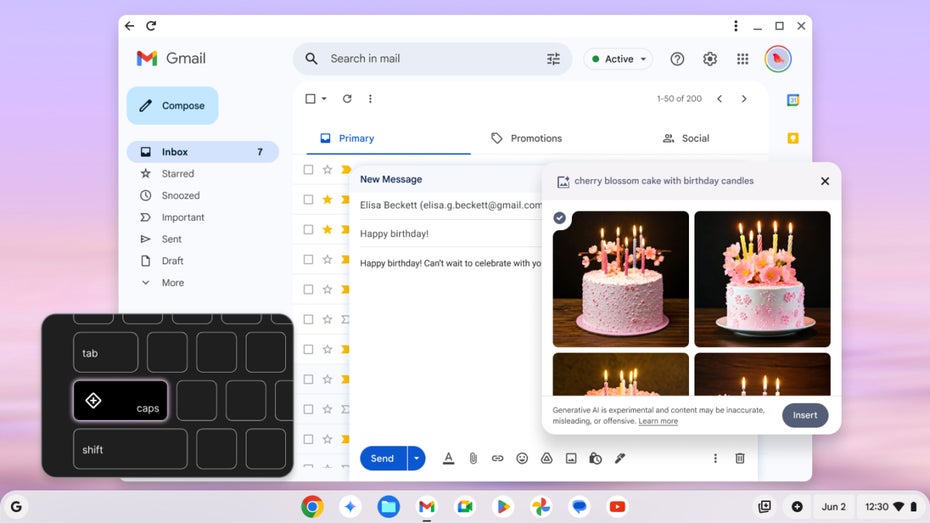This screenshot has height=523, width=930.
Task: Open the Google apps grid
Action: click(743, 59)
